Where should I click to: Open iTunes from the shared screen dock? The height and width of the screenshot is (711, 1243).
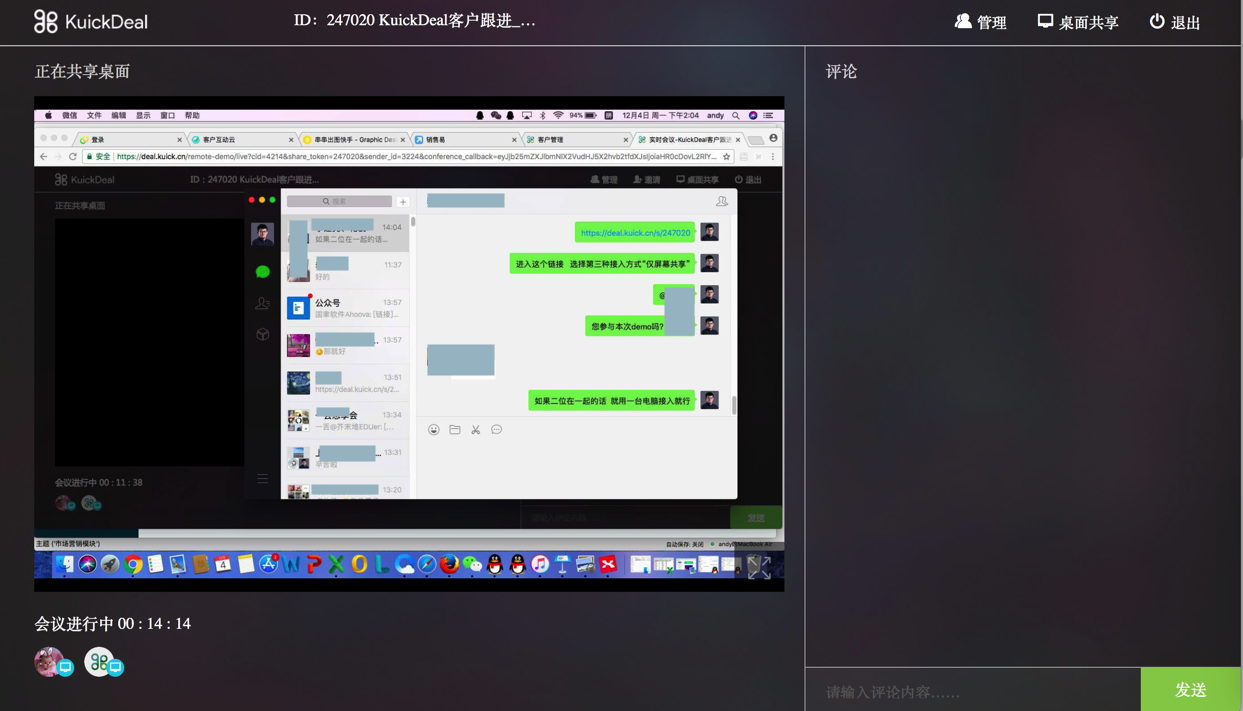pyautogui.click(x=540, y=565)
